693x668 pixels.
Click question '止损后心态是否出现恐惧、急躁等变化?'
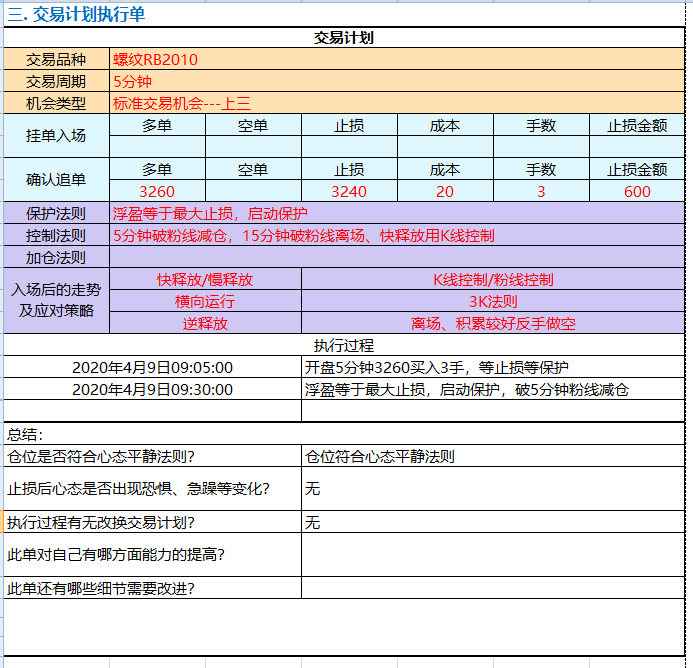pos(152,489)
